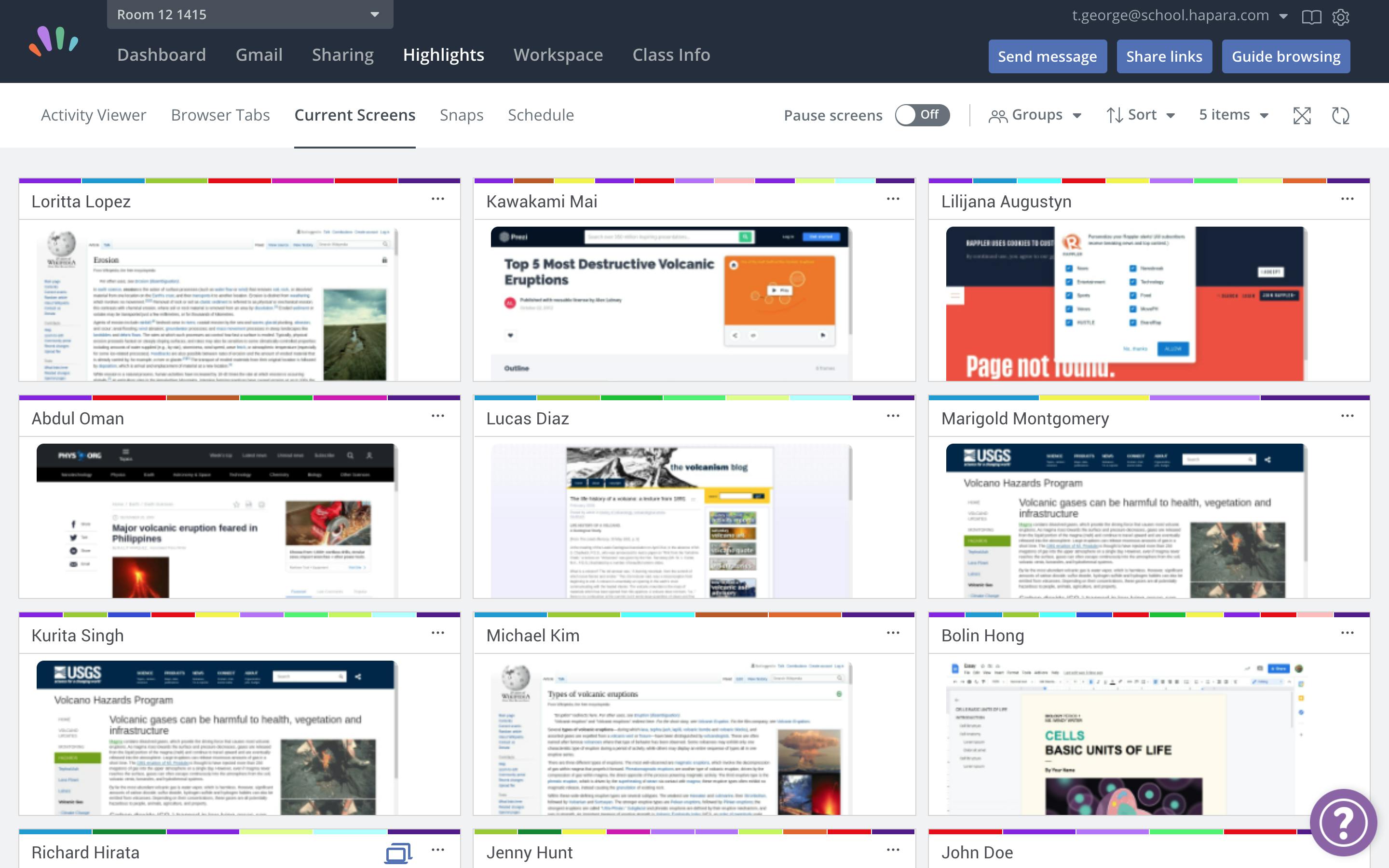This screenshot has width=1389, height=868.
Task: Click the Hapara logo icon
Action: pyautogui.click(x=54, y=41)
